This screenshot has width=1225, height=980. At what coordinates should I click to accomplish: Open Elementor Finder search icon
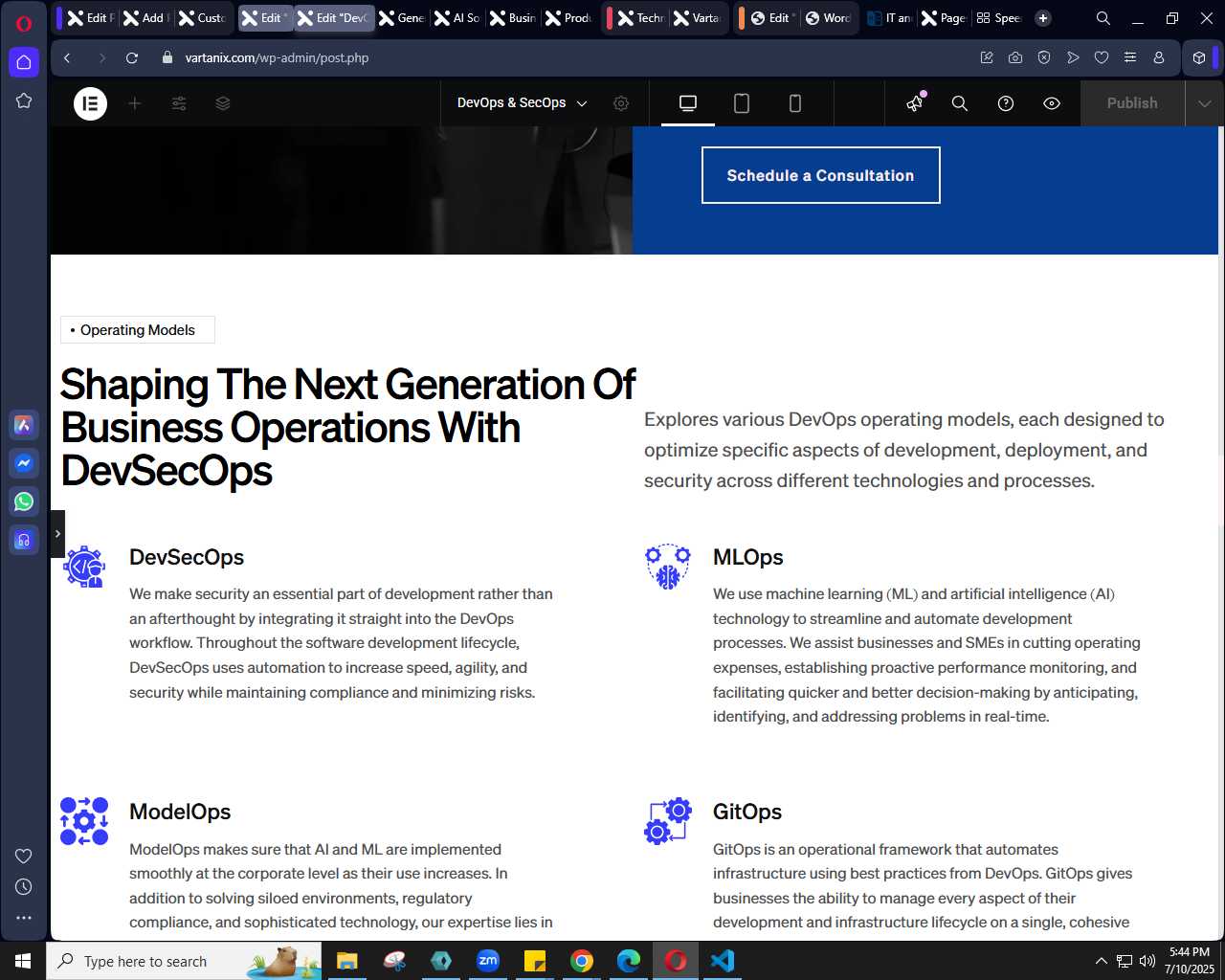coord(960,103)
